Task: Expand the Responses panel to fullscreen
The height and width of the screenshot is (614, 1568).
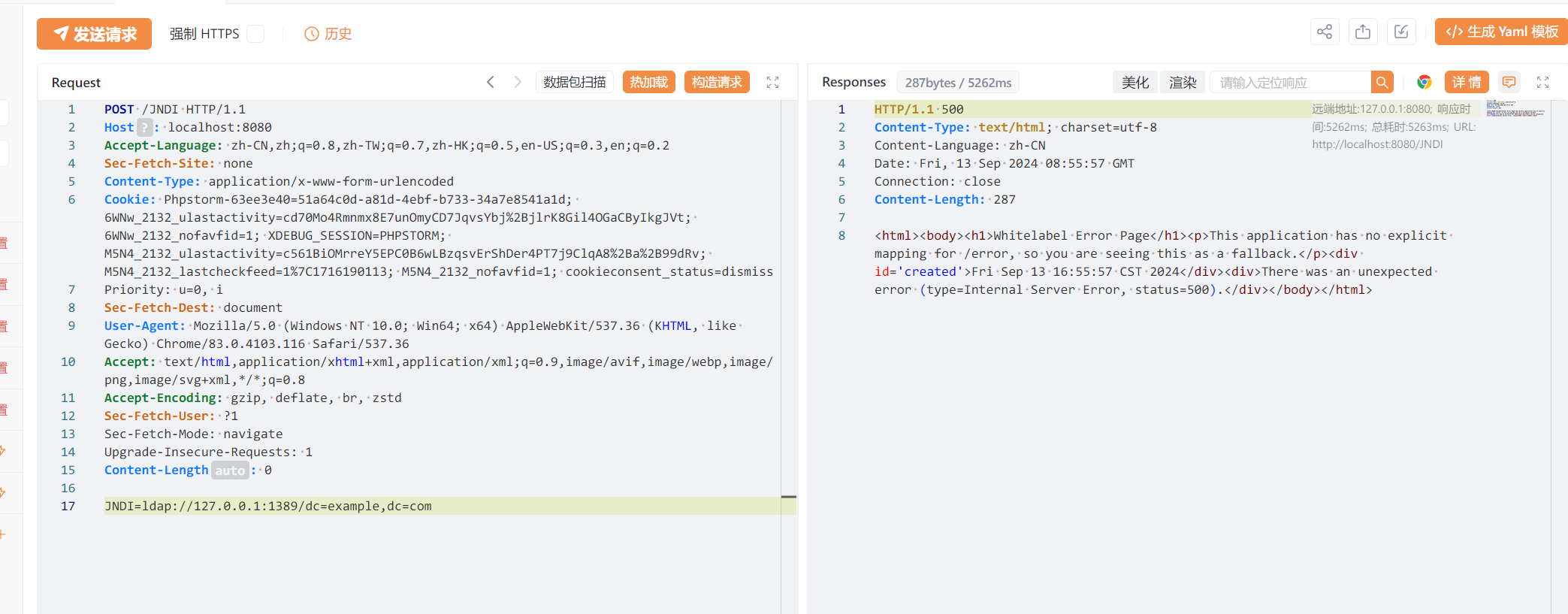Action: pos(1543,83)
